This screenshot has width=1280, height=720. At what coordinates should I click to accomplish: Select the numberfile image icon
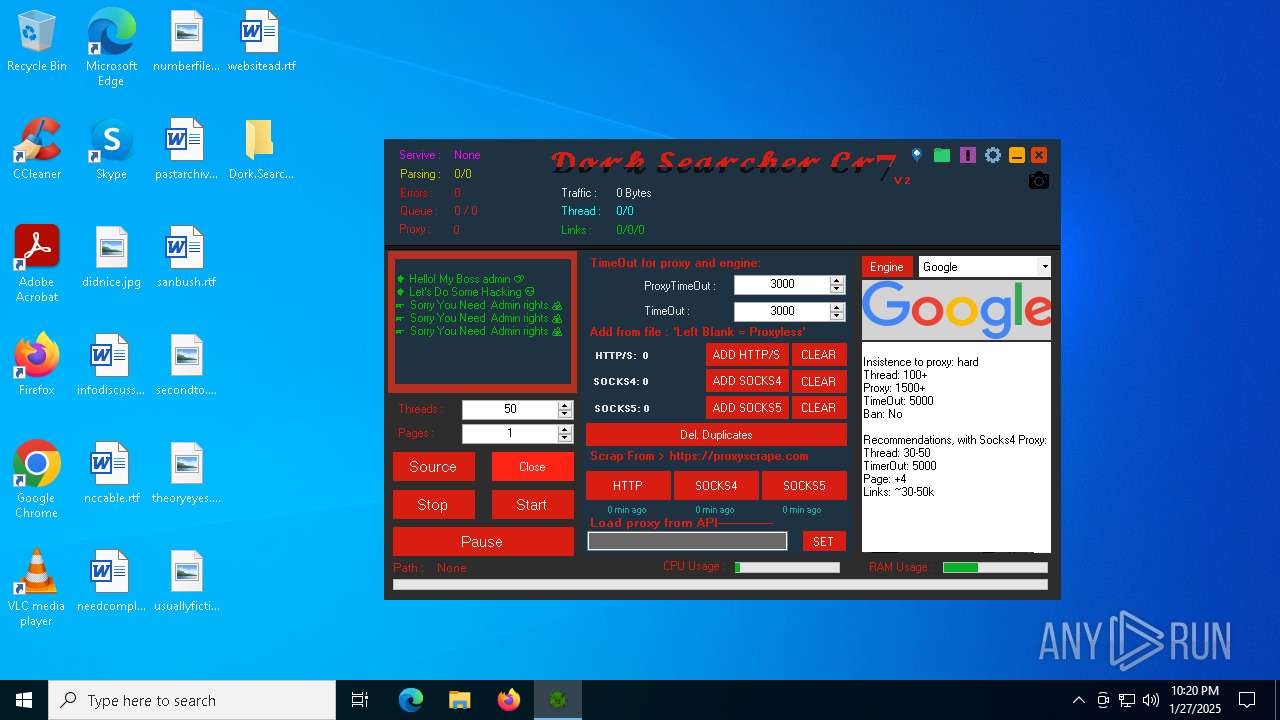[186, 41]
